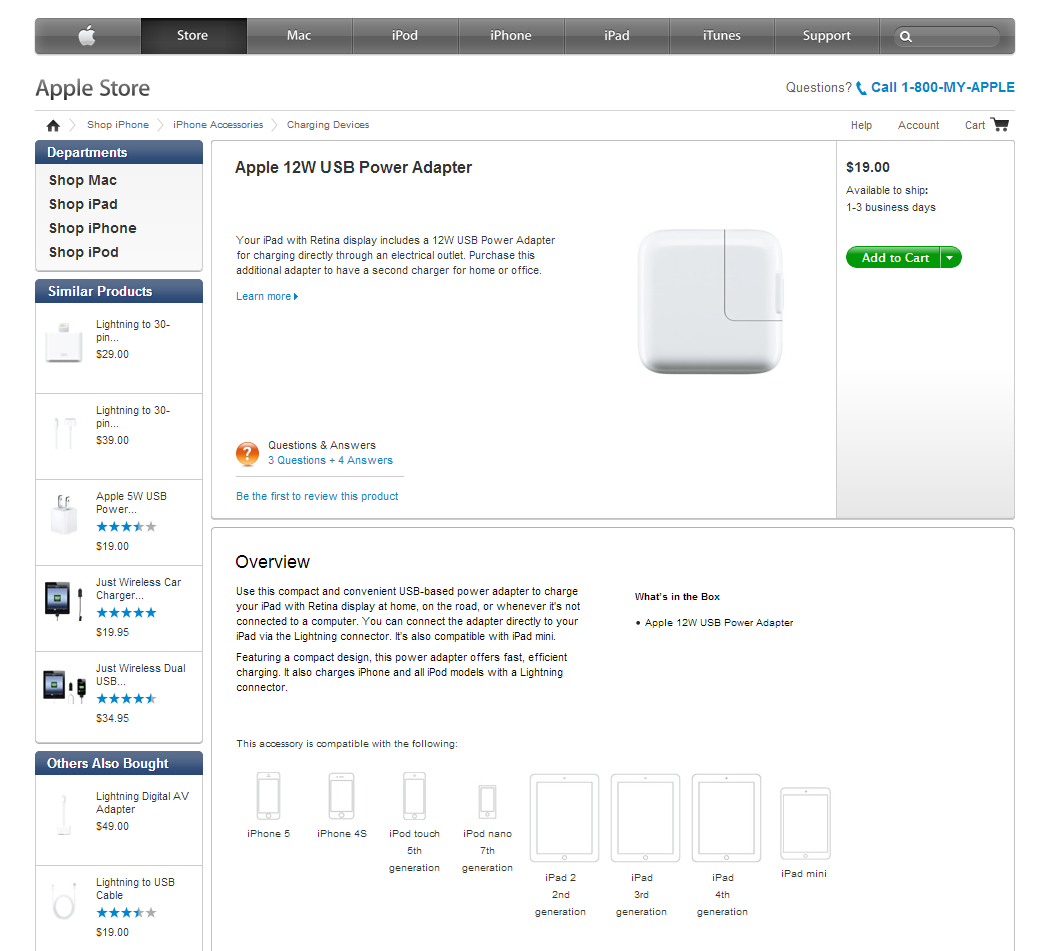Viewport: 1050px width, 951px height.
Task: Click the Apple logo in navigation bar
Action: point(88,36)
